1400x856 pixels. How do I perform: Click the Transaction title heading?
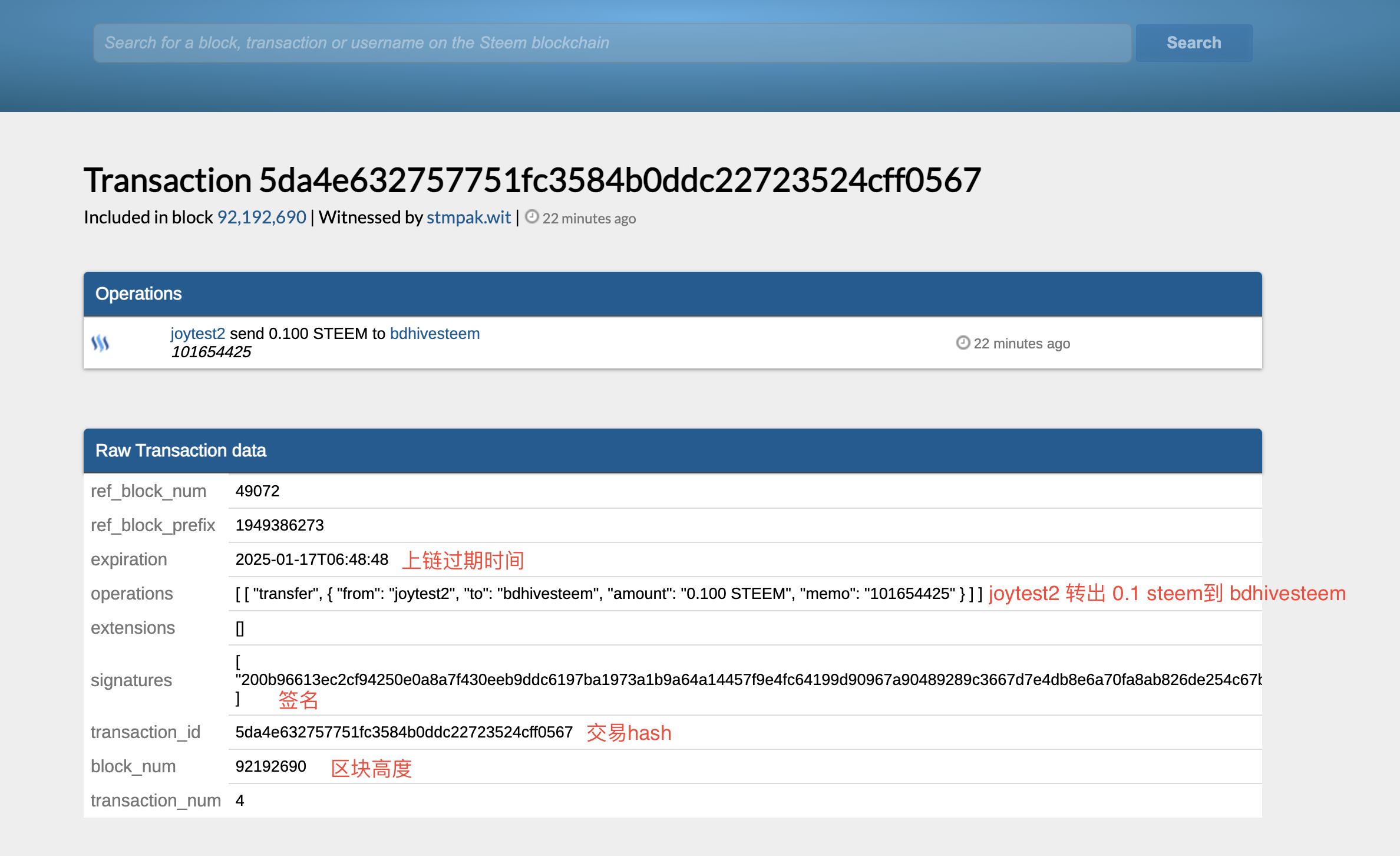point(531,180)
